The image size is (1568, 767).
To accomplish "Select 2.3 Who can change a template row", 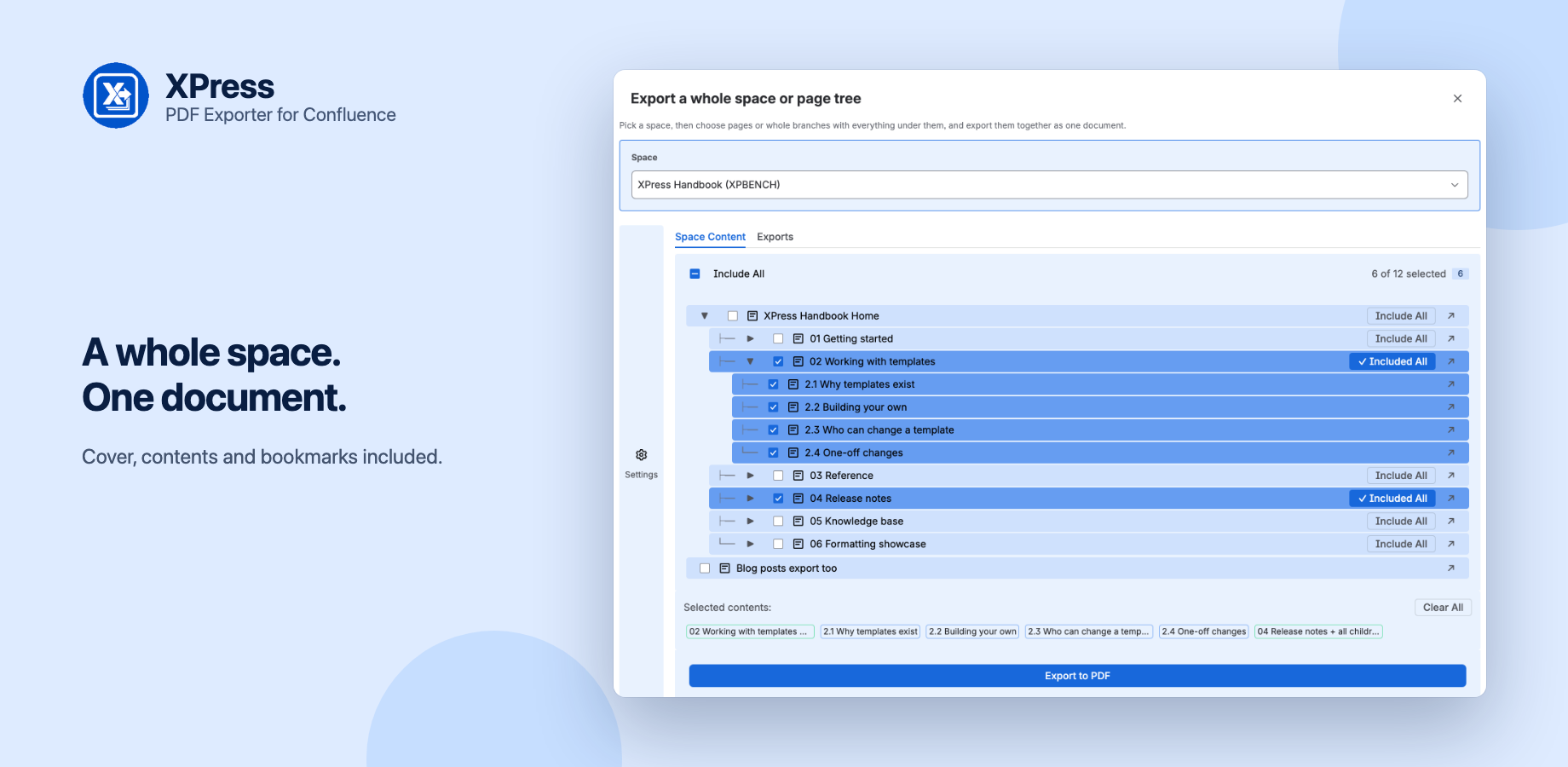I will (x=1099, y=430).
